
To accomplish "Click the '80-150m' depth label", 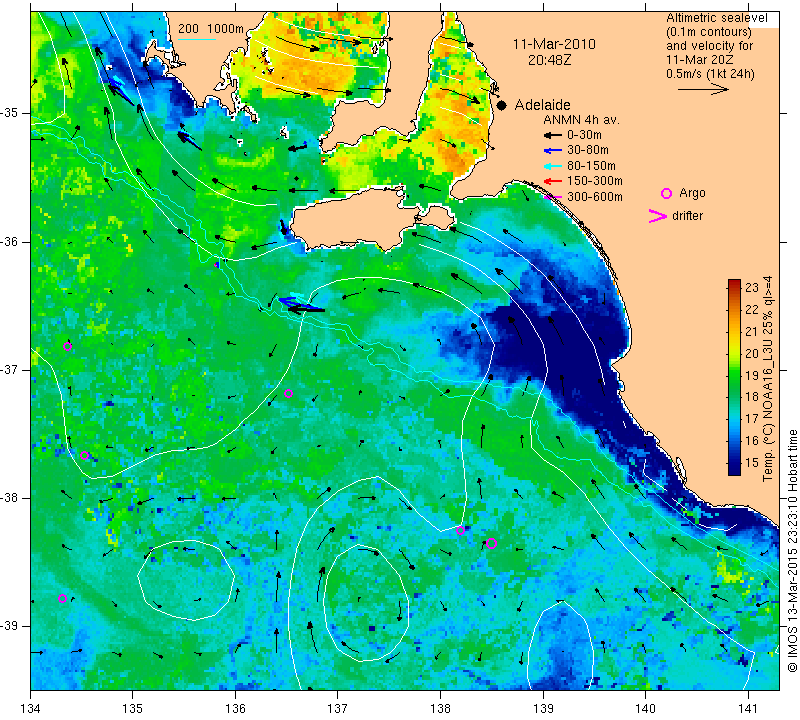I will pyautogui.click(x=591, y=166).
